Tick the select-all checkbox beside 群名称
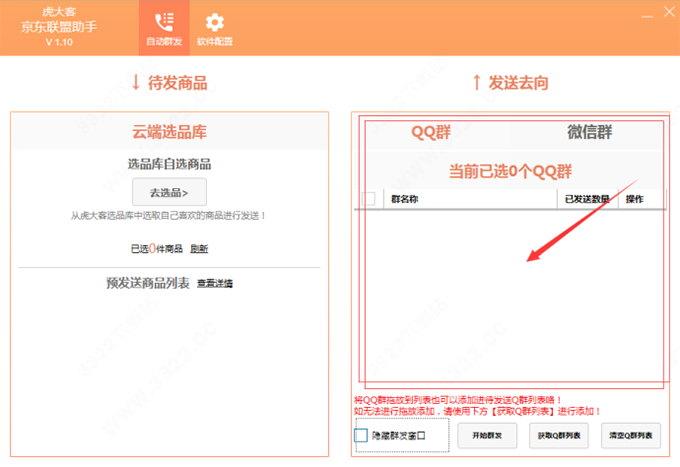The height and width of the screenshot is (467, 680). coord(369,199)
